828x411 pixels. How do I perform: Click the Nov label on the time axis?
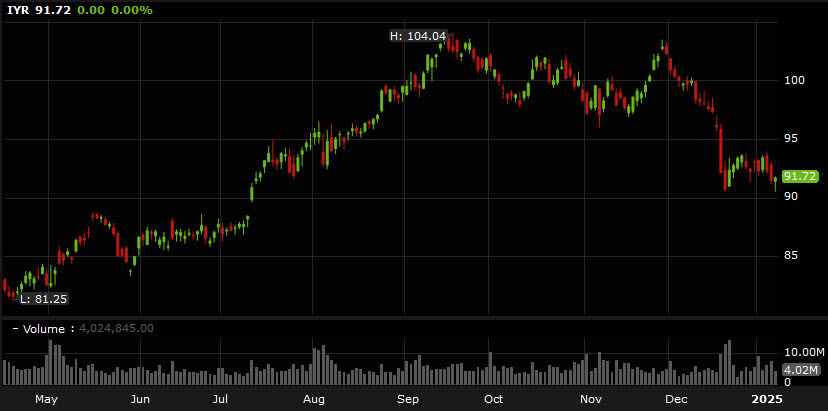pos(590,399)
